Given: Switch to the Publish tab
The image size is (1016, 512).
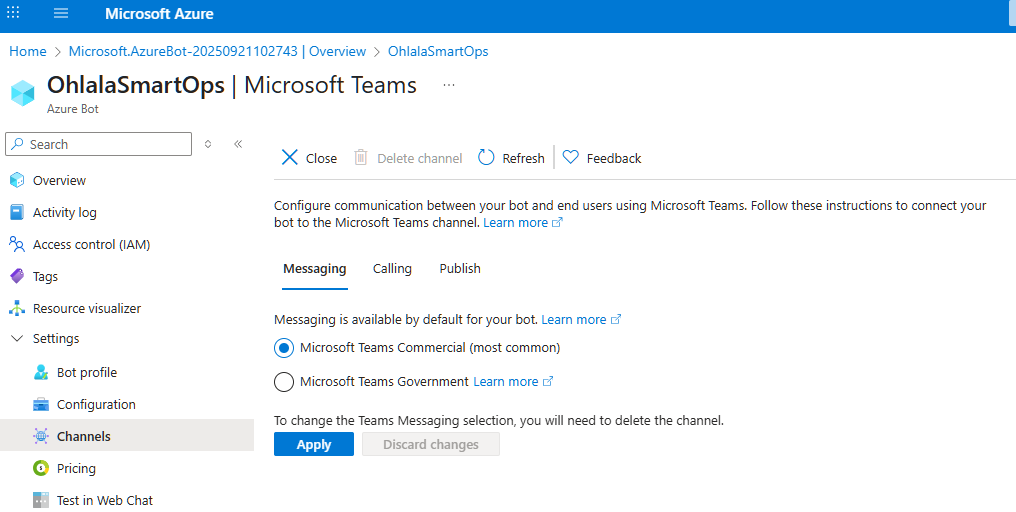Looking at the screenshot, I should point(460,269).
